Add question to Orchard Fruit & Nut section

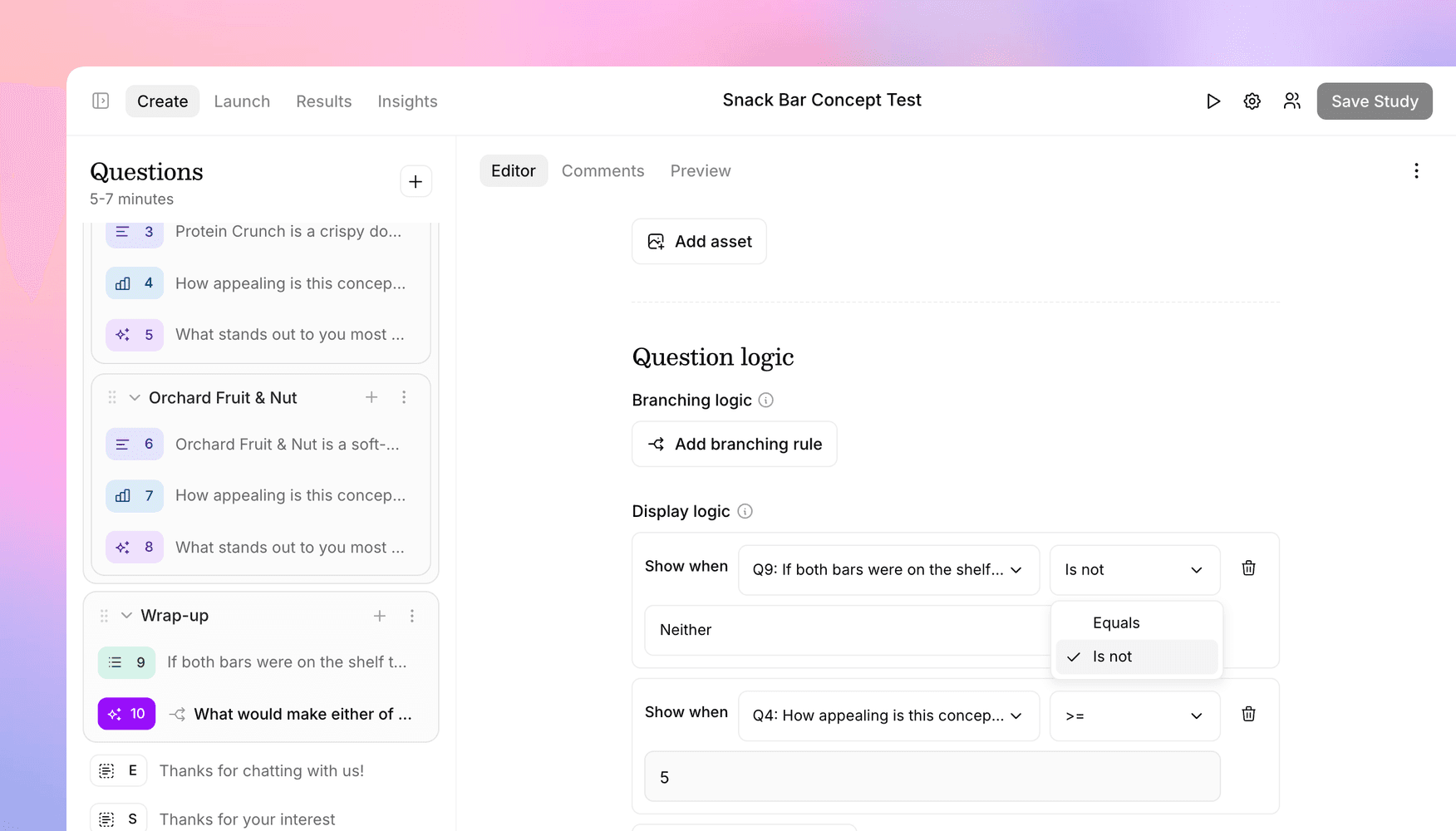pos(371,397)
